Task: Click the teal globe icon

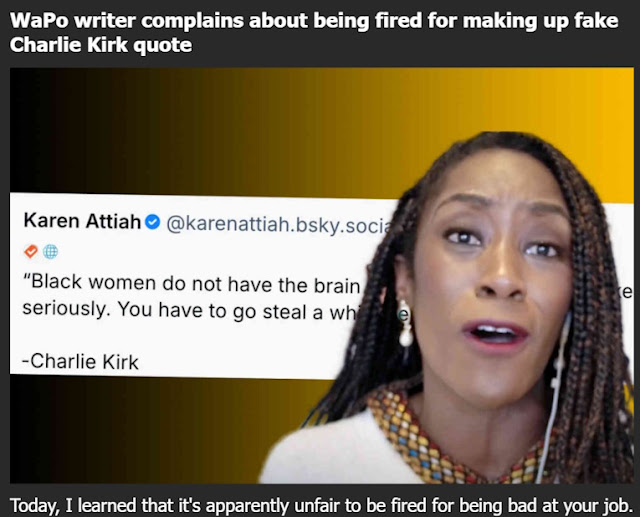Action: point(51,252)
